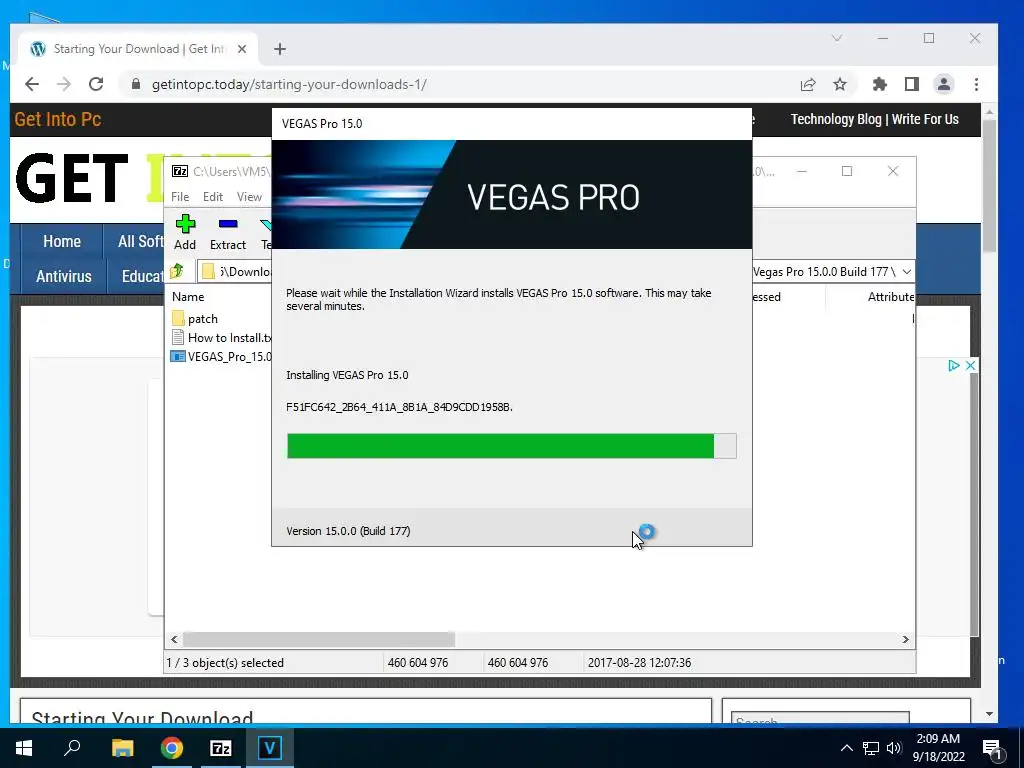Expand the 7-Zip path dropdown arrow
1024x768 pixels.
point(906,272)
